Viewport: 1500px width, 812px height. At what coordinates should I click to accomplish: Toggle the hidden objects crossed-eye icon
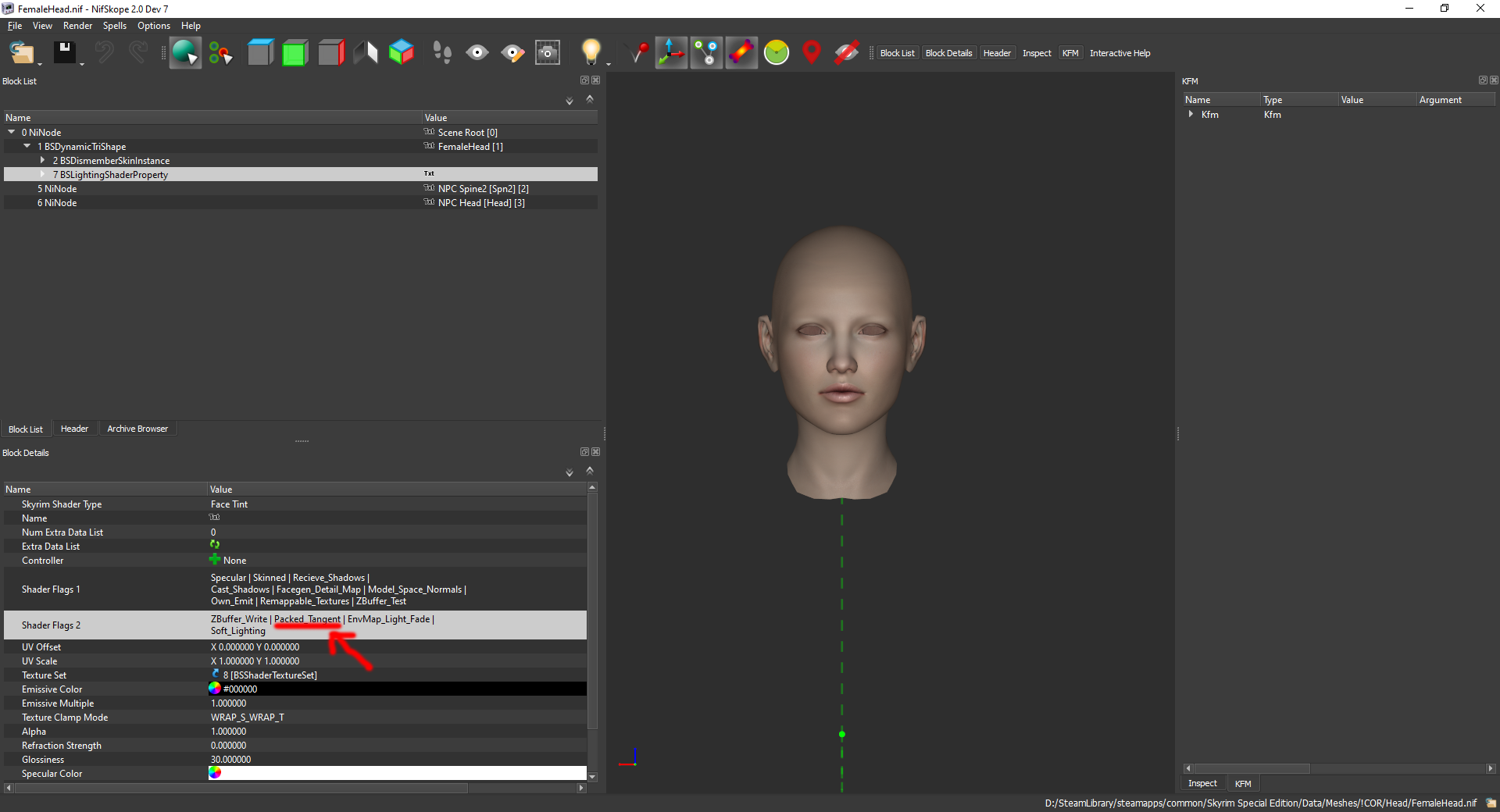[847, 53]
